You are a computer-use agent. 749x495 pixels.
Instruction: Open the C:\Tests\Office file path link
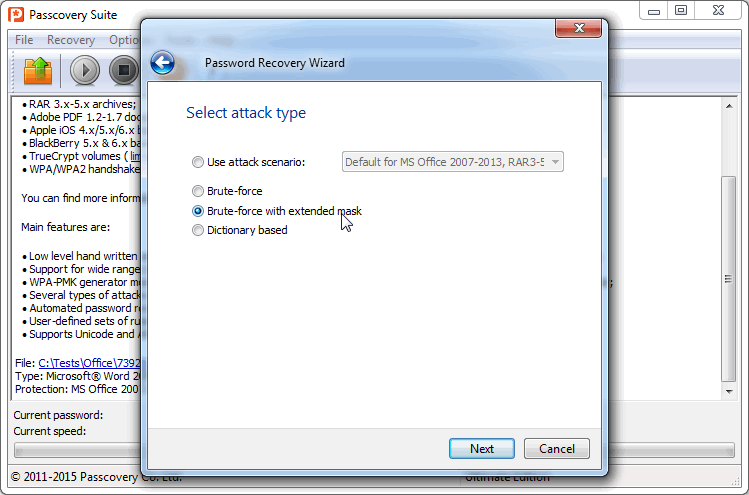pyautogui.click(x=90, y=363)
